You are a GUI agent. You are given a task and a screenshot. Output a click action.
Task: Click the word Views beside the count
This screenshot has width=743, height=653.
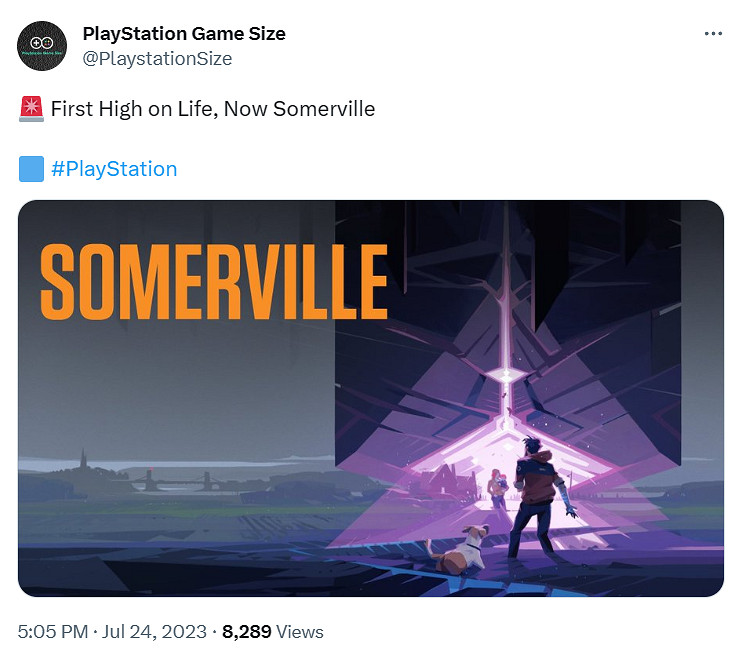pyautogui.click(x=301, y=631)
